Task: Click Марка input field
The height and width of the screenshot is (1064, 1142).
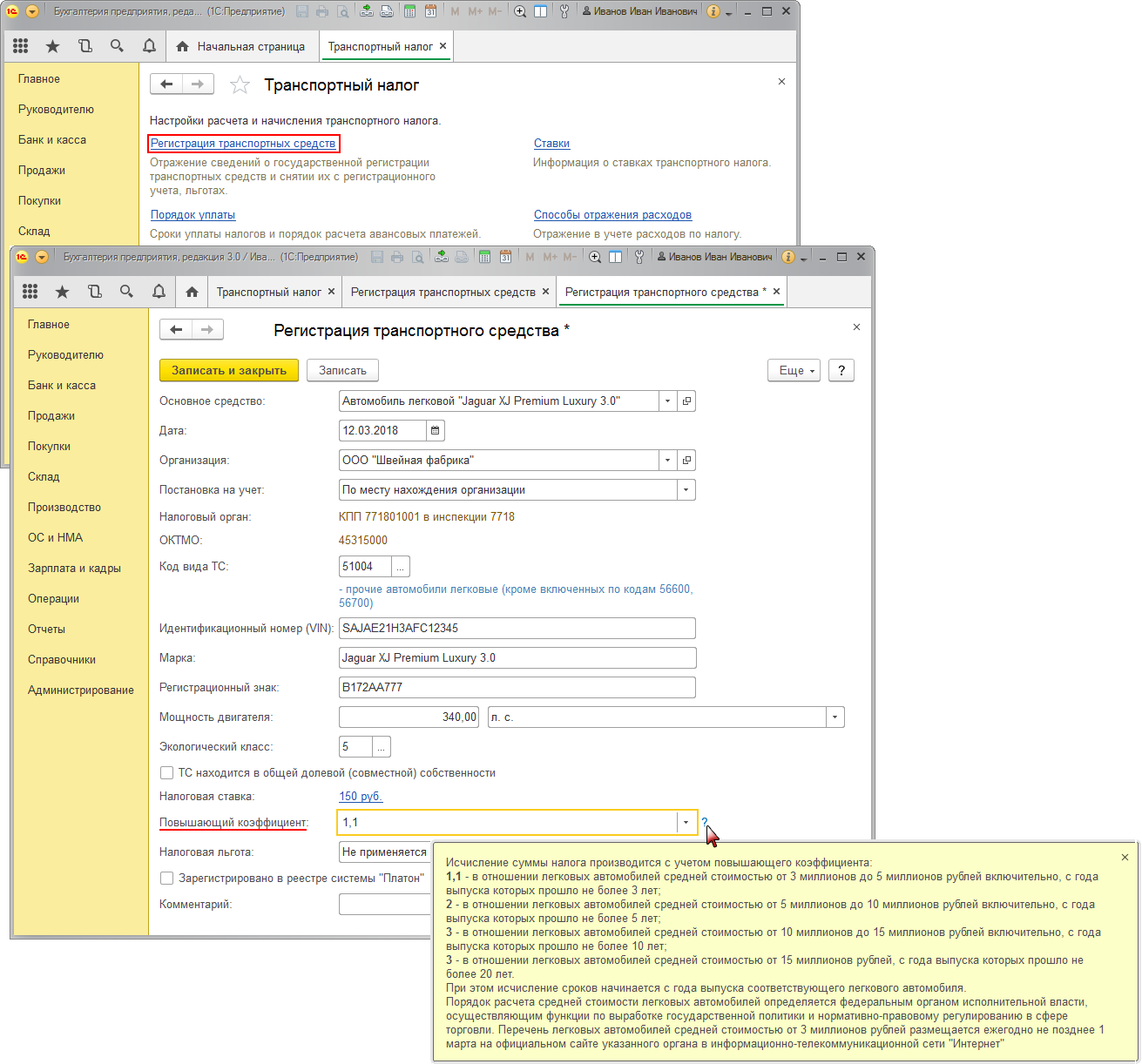Action: click(517, 657)
